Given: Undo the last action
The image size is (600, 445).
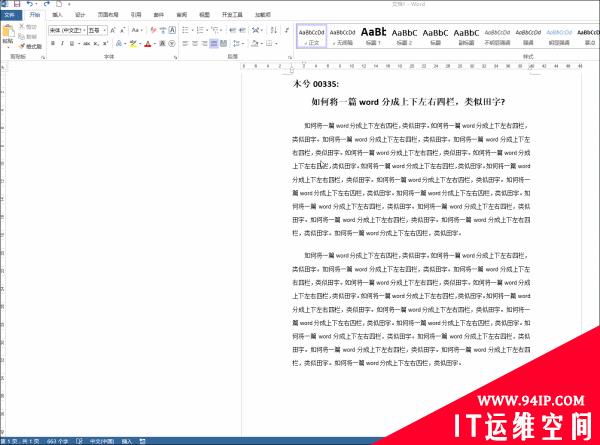Looking at the screenshot, I should point(30,4).
